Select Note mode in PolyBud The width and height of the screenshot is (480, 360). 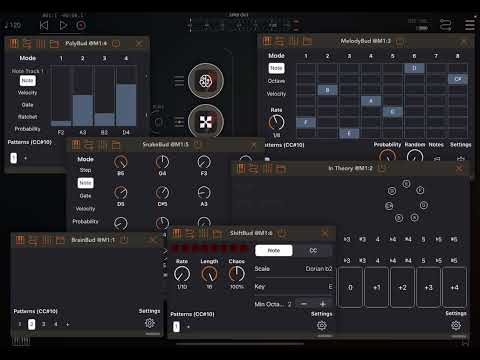tap(28, 81)
